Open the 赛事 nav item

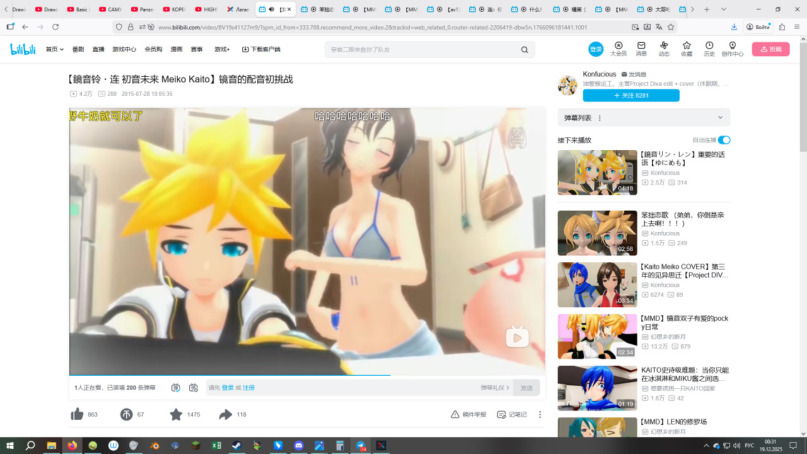pos(197,49)
